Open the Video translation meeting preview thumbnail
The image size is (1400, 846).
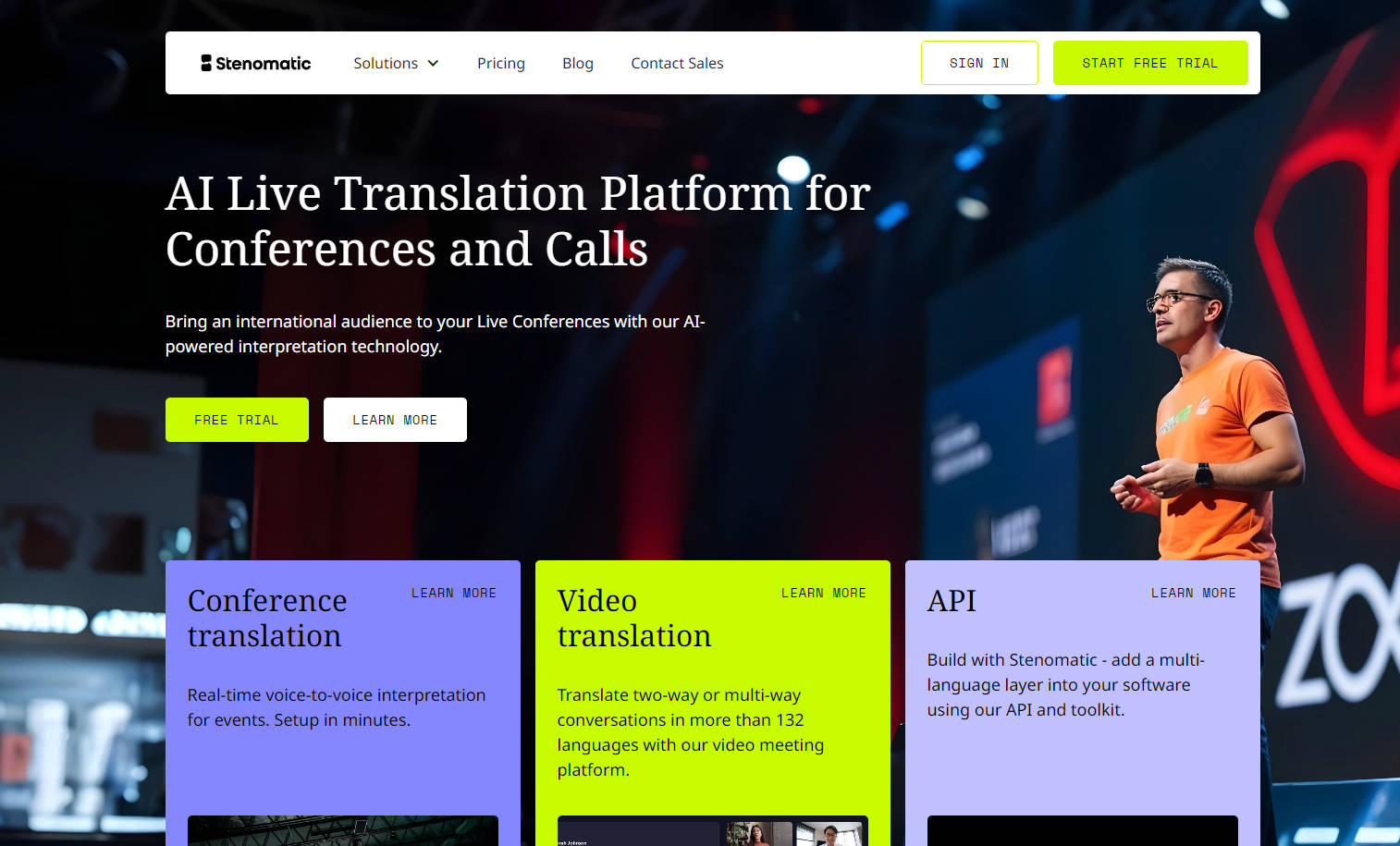[x=712, y=830]
